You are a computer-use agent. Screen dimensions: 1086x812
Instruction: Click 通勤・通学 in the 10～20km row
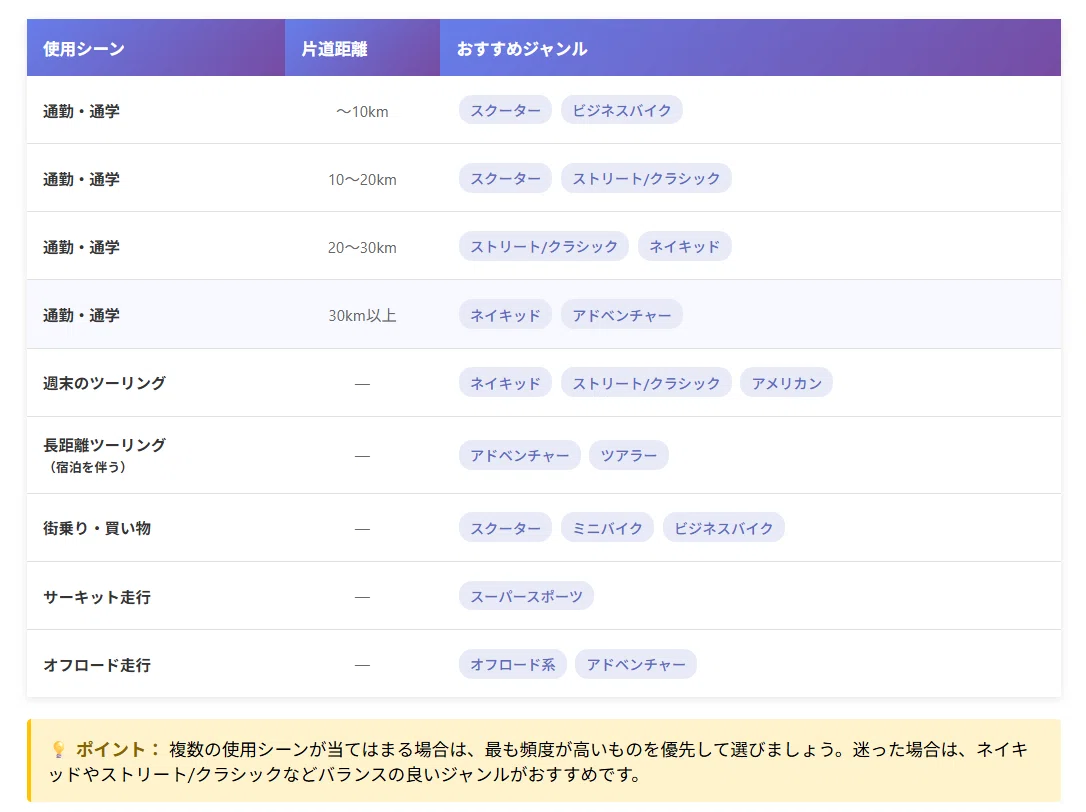[81, 179]
